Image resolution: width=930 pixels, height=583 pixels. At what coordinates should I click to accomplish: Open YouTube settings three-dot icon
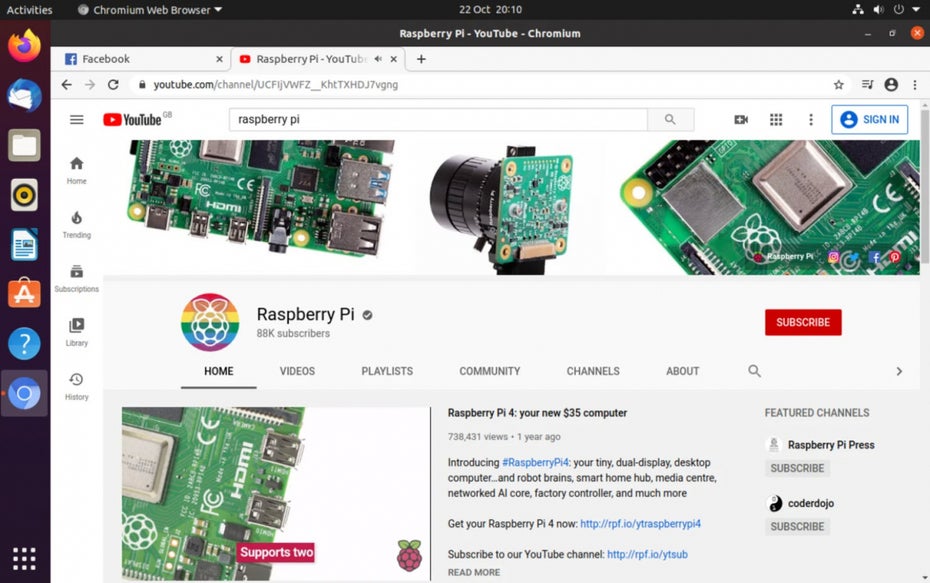coord(811,120)
